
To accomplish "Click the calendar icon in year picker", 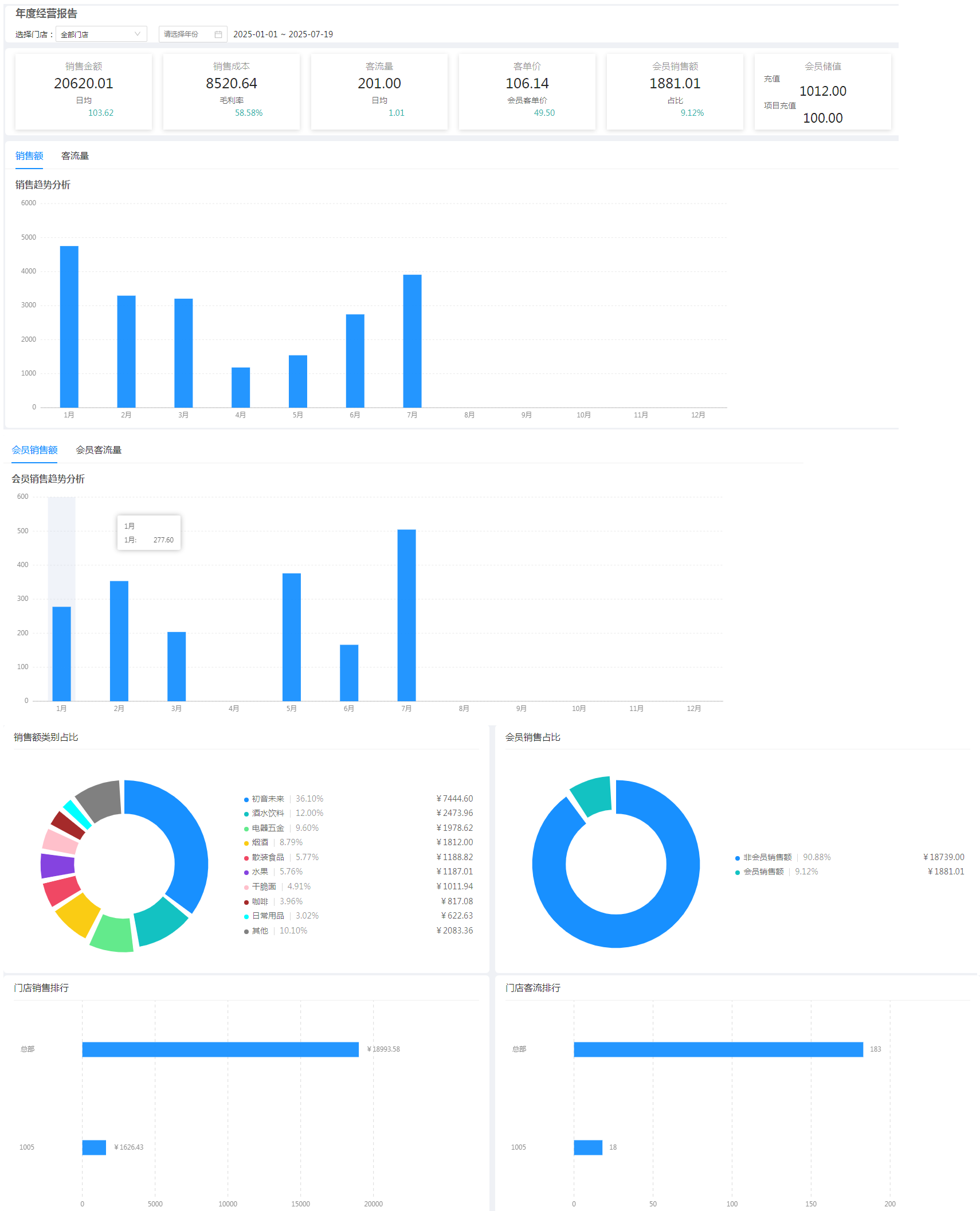I will coord(218,34).
